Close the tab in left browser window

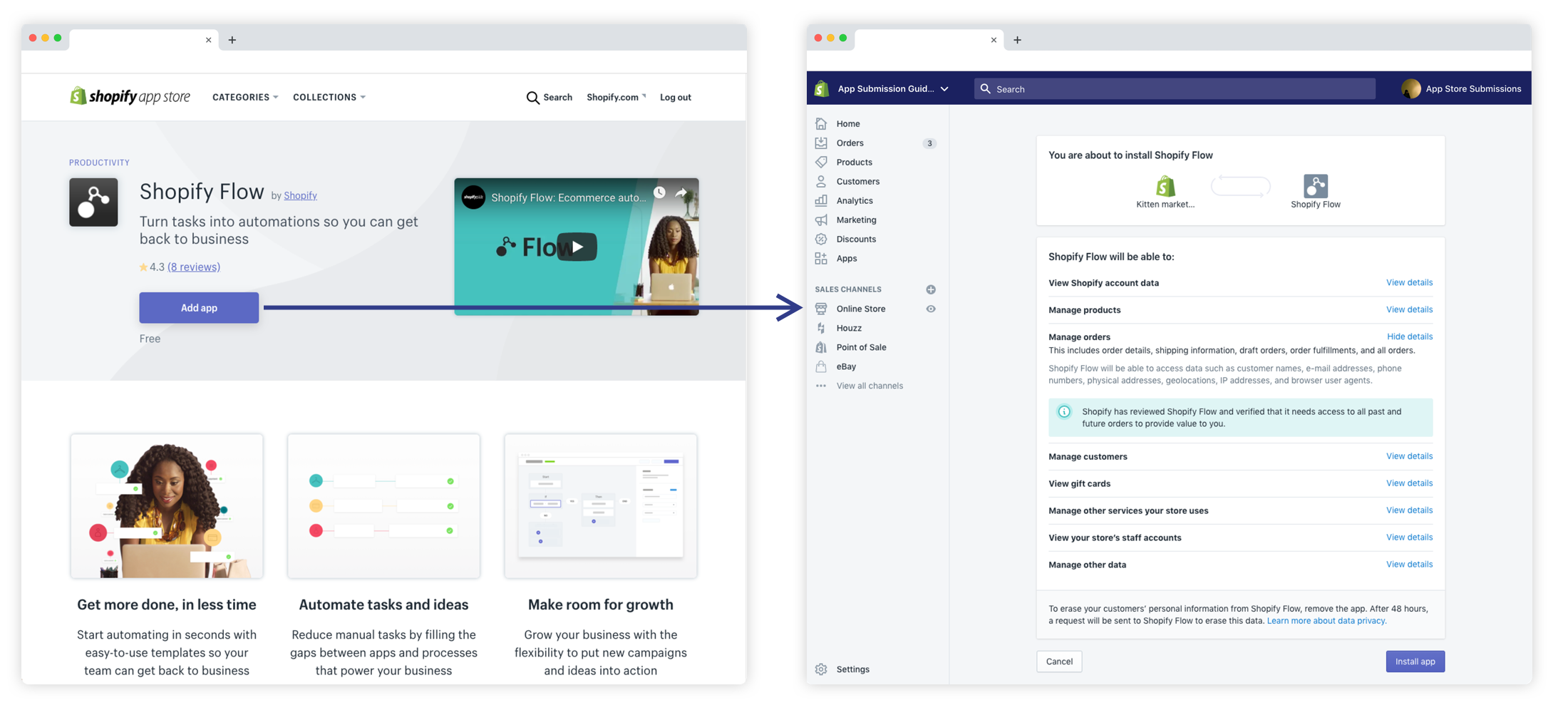point(208,40)
